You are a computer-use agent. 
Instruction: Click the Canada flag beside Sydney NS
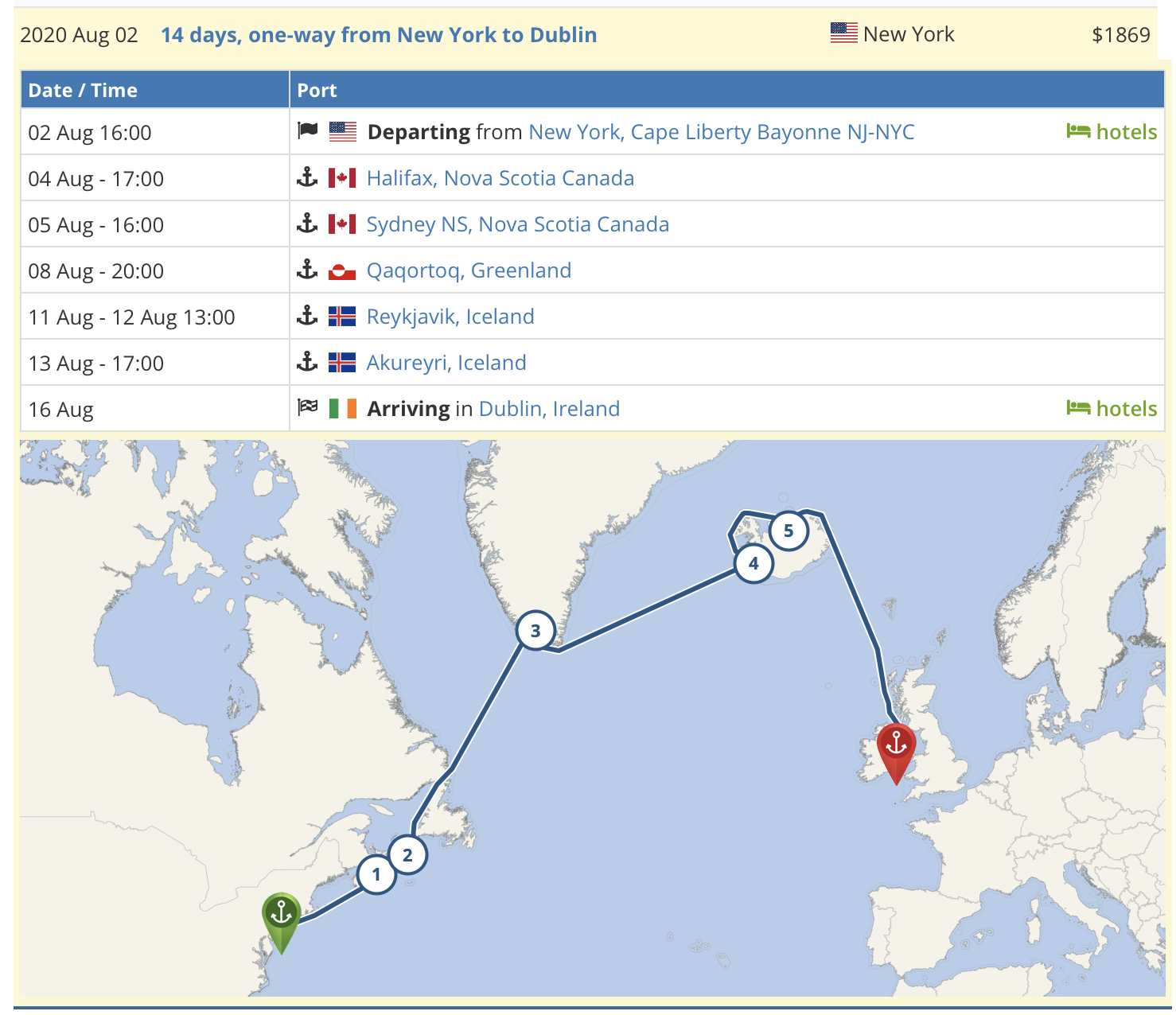(x=341, y=224)
